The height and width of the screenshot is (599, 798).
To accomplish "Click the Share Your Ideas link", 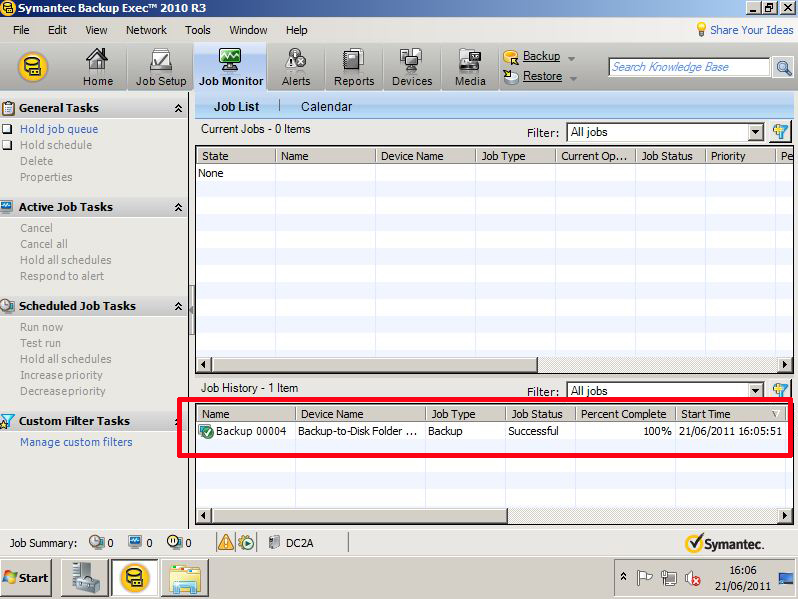I will pos(751,30).
